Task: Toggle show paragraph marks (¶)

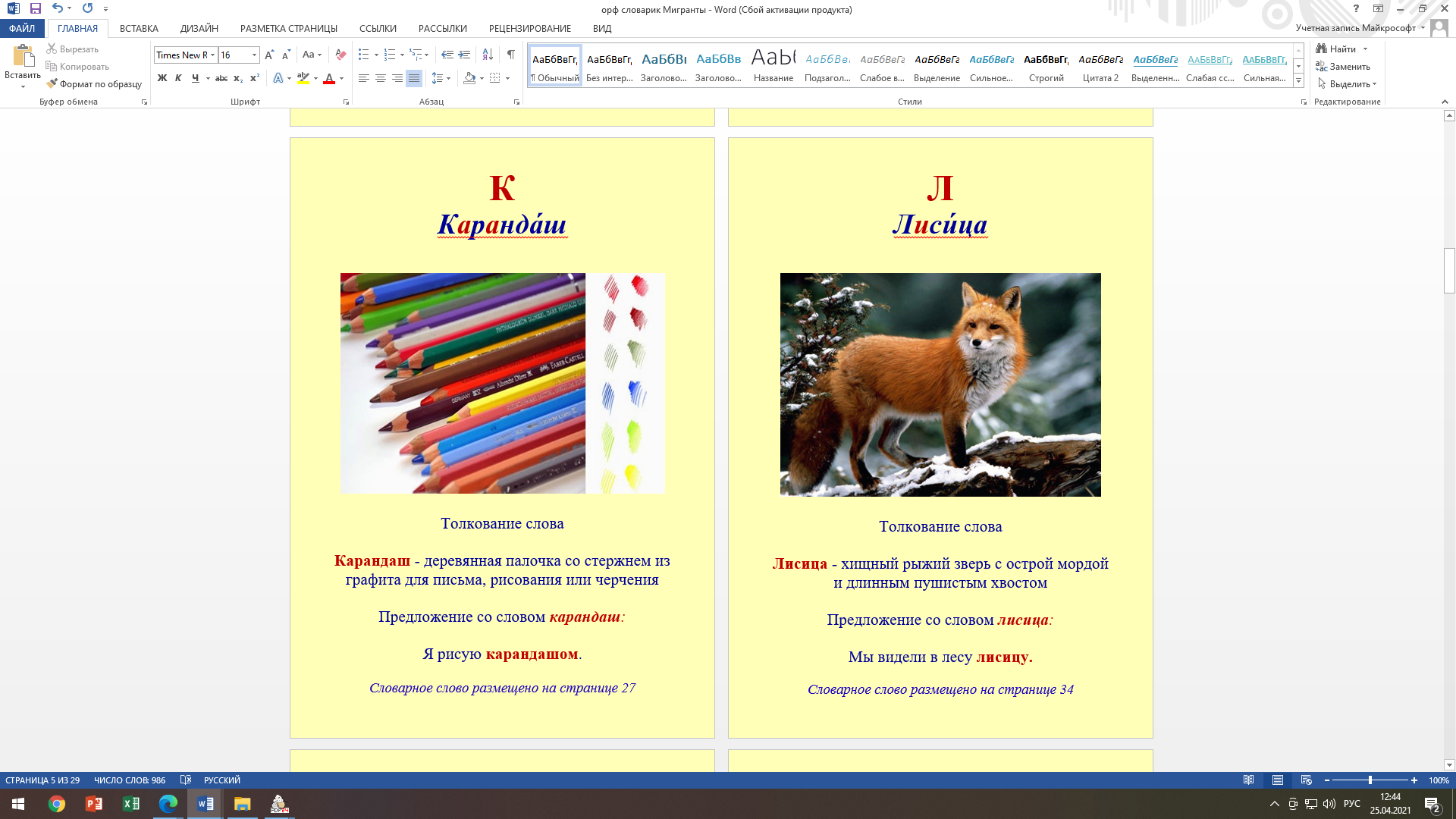Action: point(511,55)
